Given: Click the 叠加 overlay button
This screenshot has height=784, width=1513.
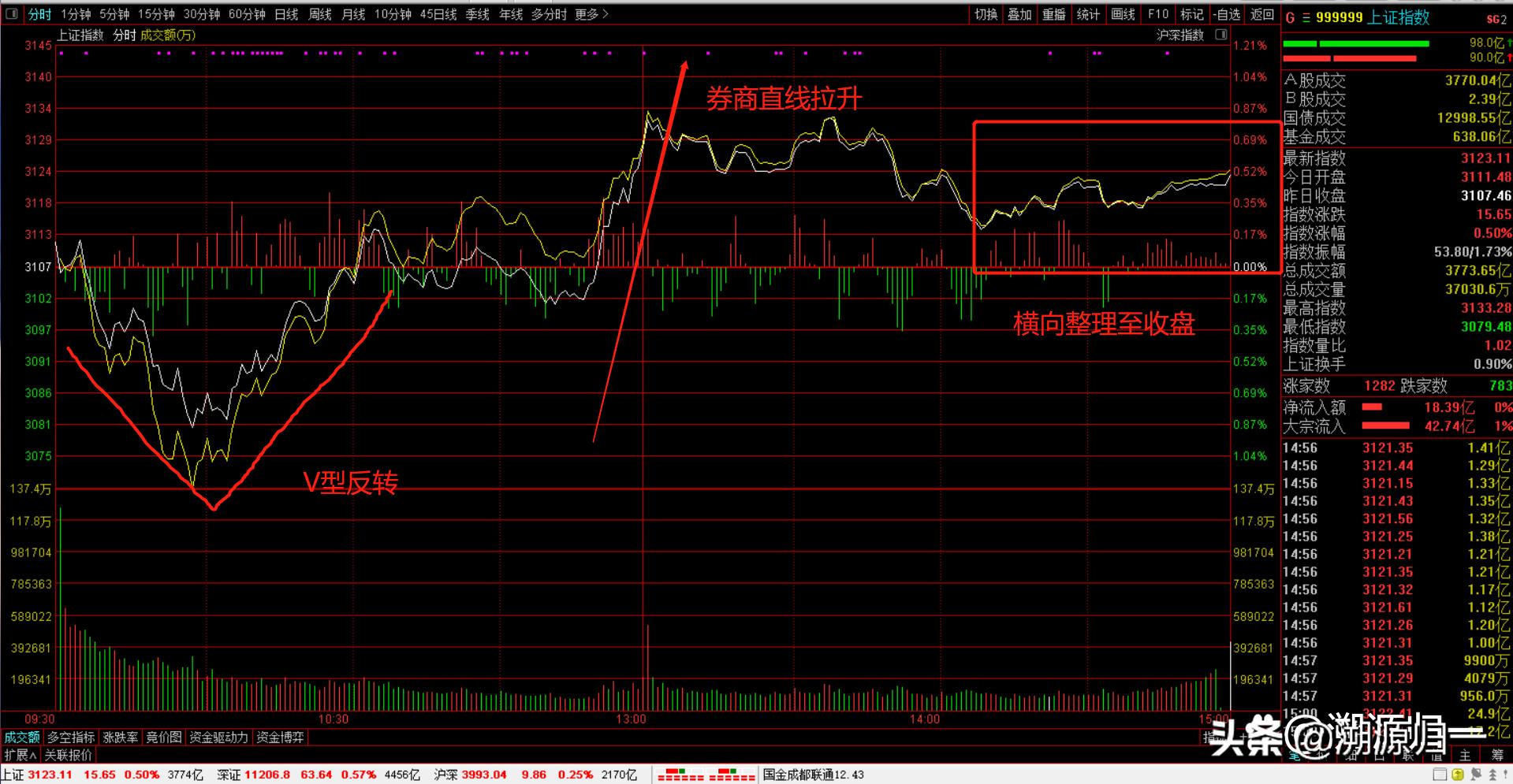Looking at the screenshot, I should [1020, 14].
